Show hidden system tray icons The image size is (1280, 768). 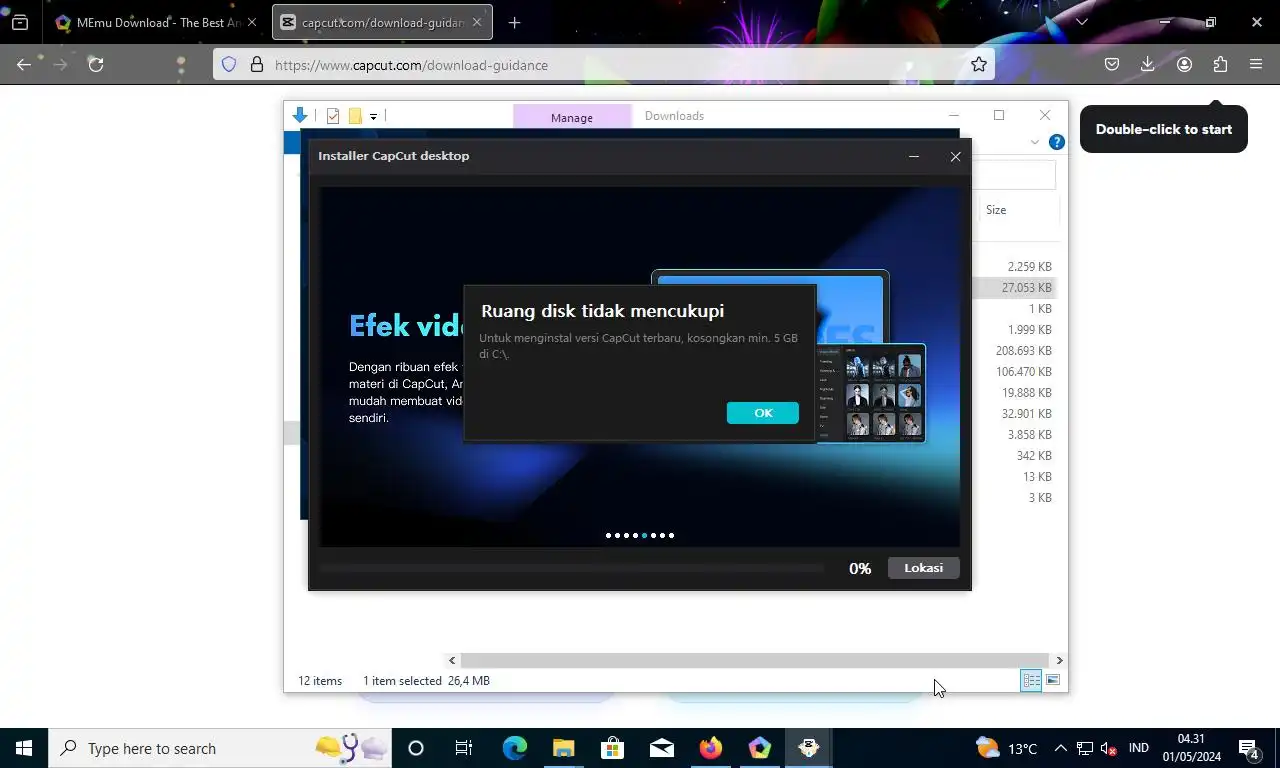(1060, 748)
